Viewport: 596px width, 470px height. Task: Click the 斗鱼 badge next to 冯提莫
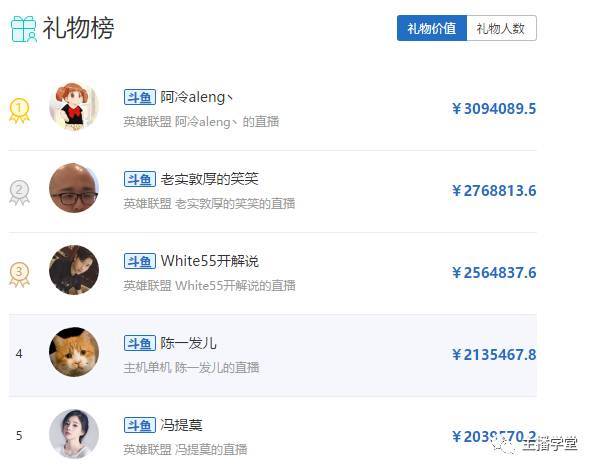139,425
